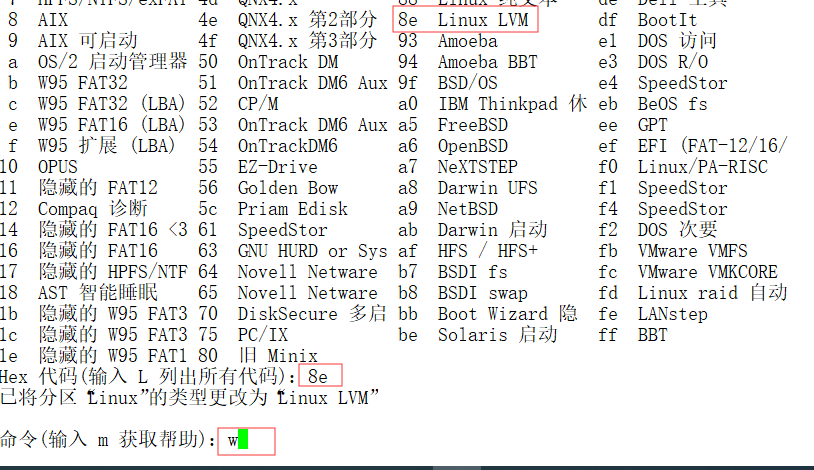Screen dimensions: 814x470
Task: Click the "Boot Wizard 隐" entry
Action: point(508,314)
